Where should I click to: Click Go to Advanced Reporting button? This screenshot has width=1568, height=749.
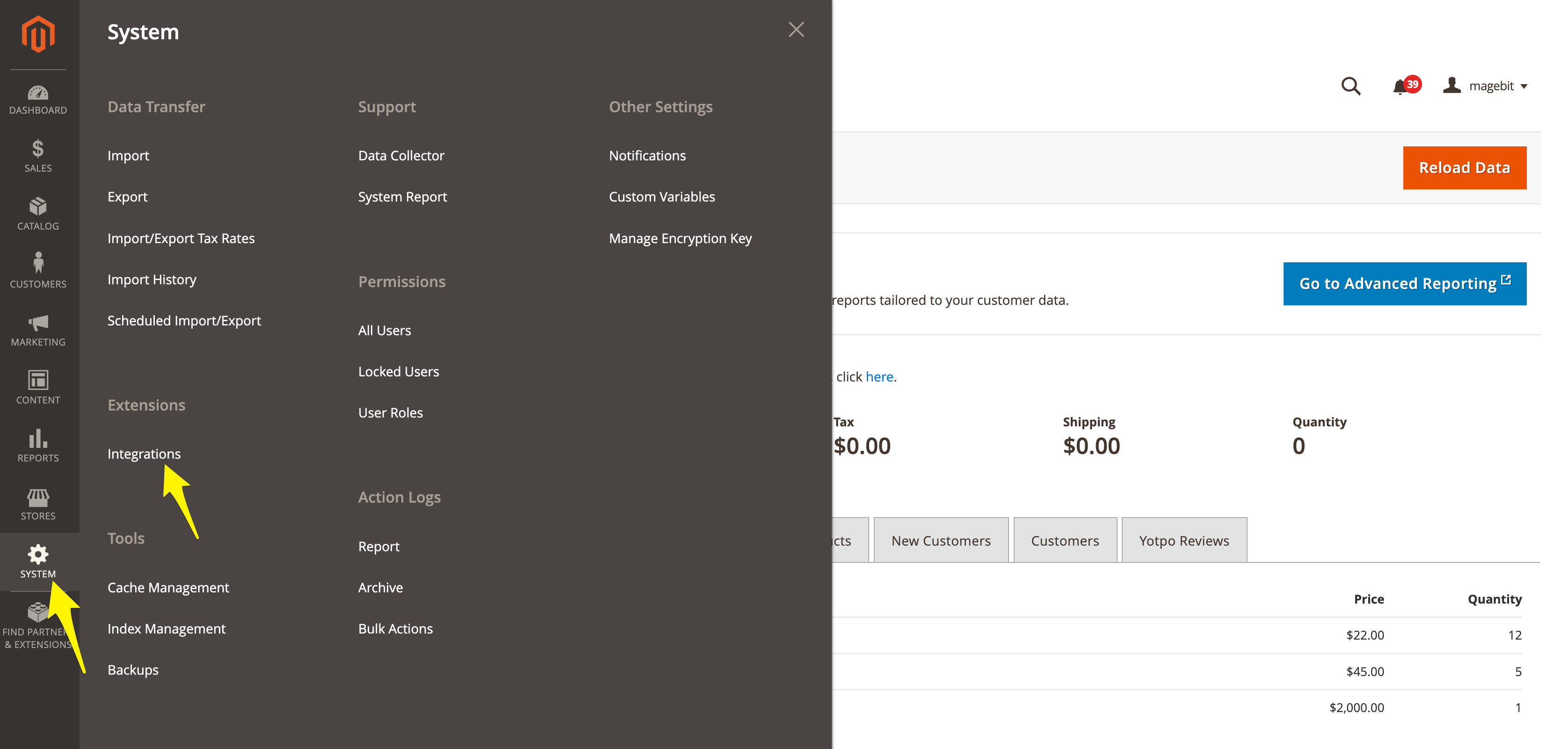click(1404, 283)
